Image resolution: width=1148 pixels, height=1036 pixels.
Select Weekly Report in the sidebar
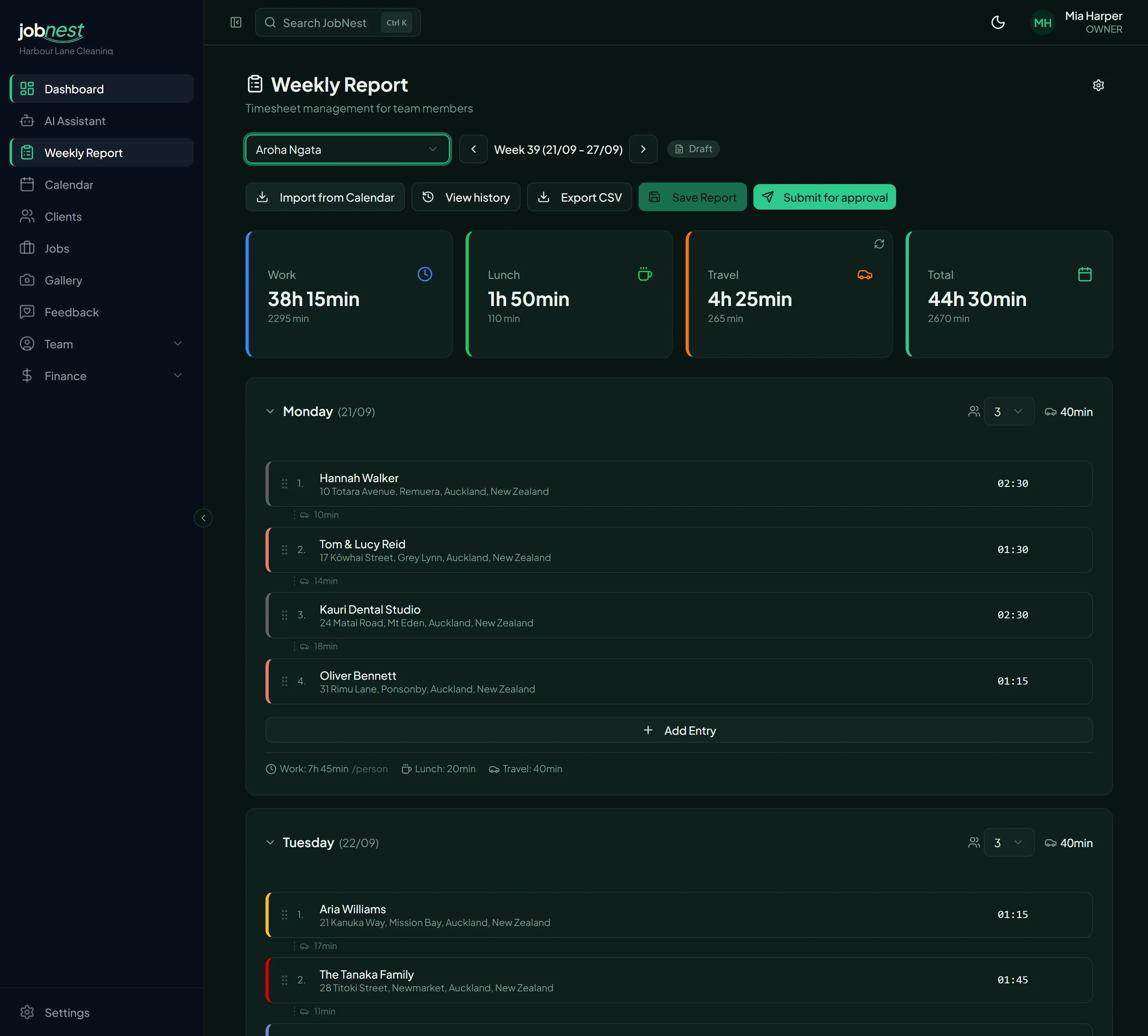pyautogui.click(x=102, y=153)
